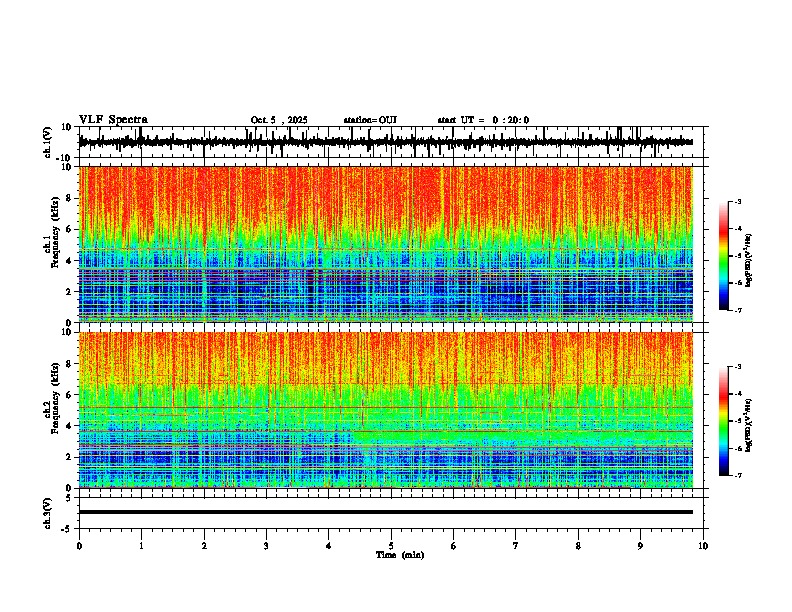Click time axis tick label "6"

tap(454, 546)
